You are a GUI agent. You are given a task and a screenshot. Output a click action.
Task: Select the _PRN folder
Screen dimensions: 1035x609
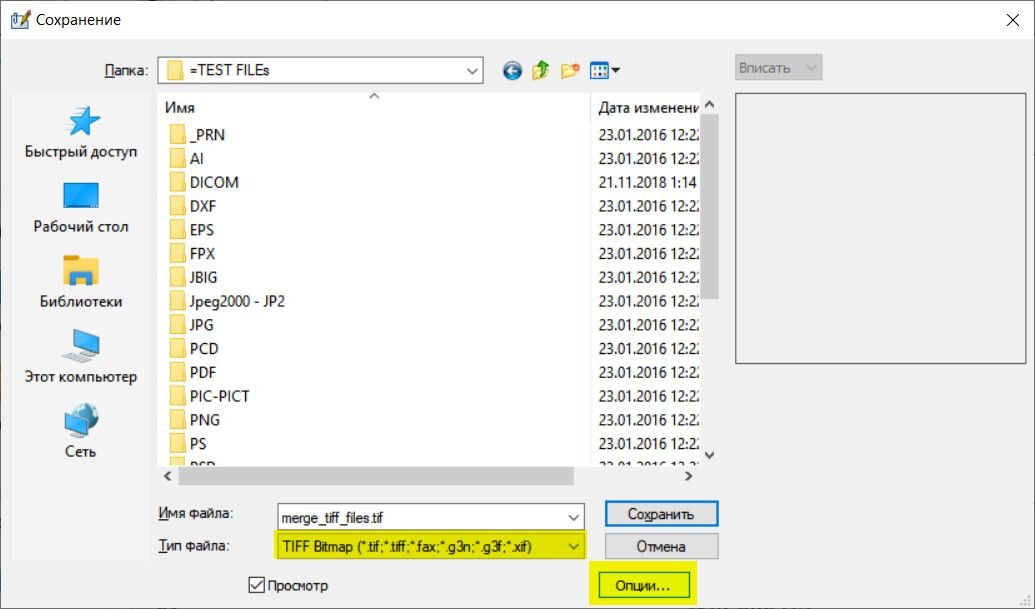197,135
